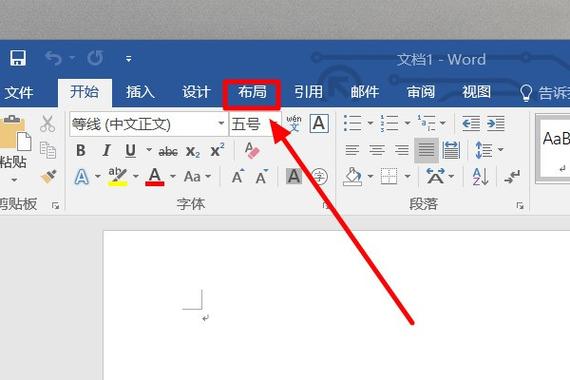Toggle subscript formatting
The image size is (570, 380).
point(193,151)
